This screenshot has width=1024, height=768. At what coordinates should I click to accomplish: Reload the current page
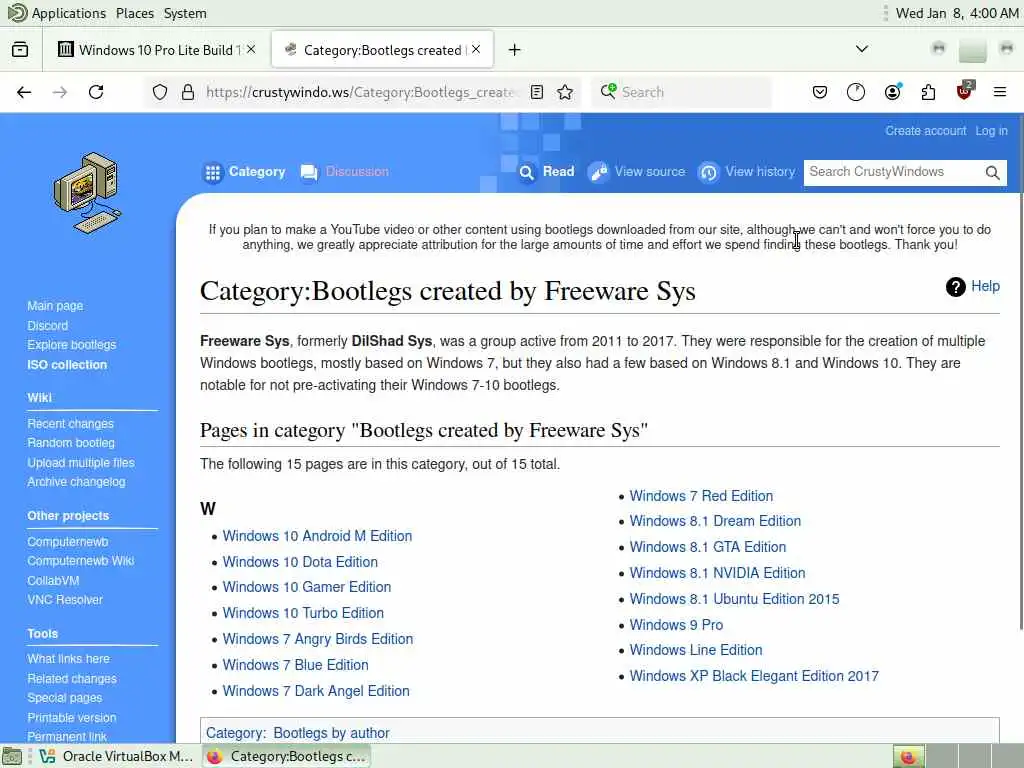96,92
